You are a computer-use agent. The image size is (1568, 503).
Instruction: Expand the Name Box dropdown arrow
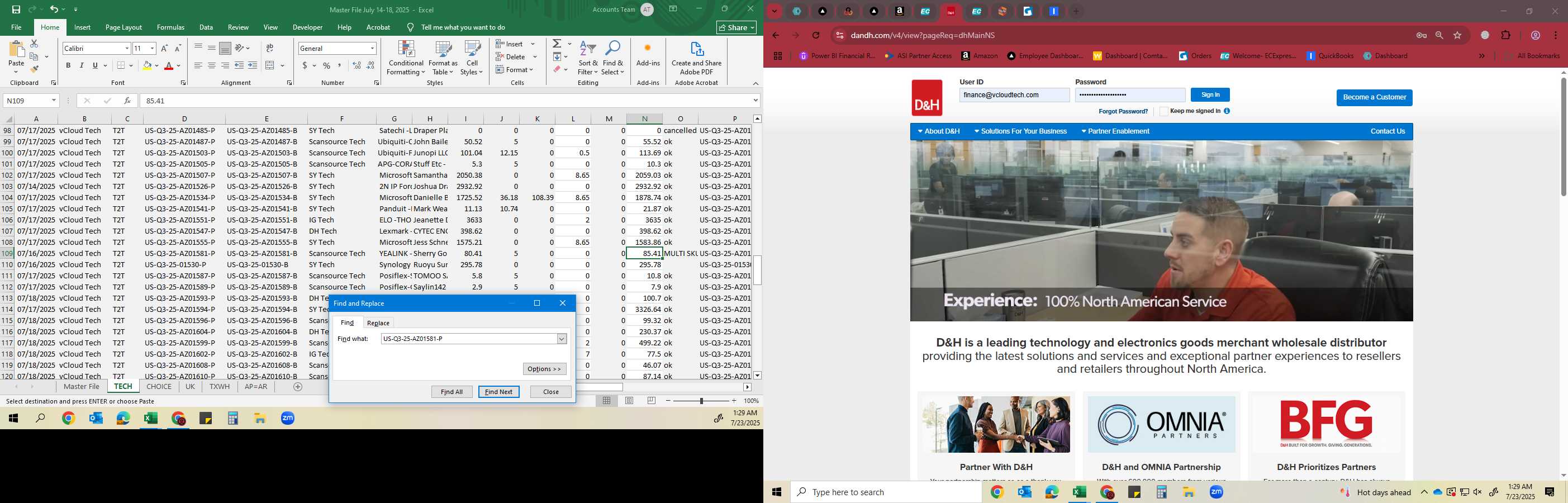click(54, 101)
